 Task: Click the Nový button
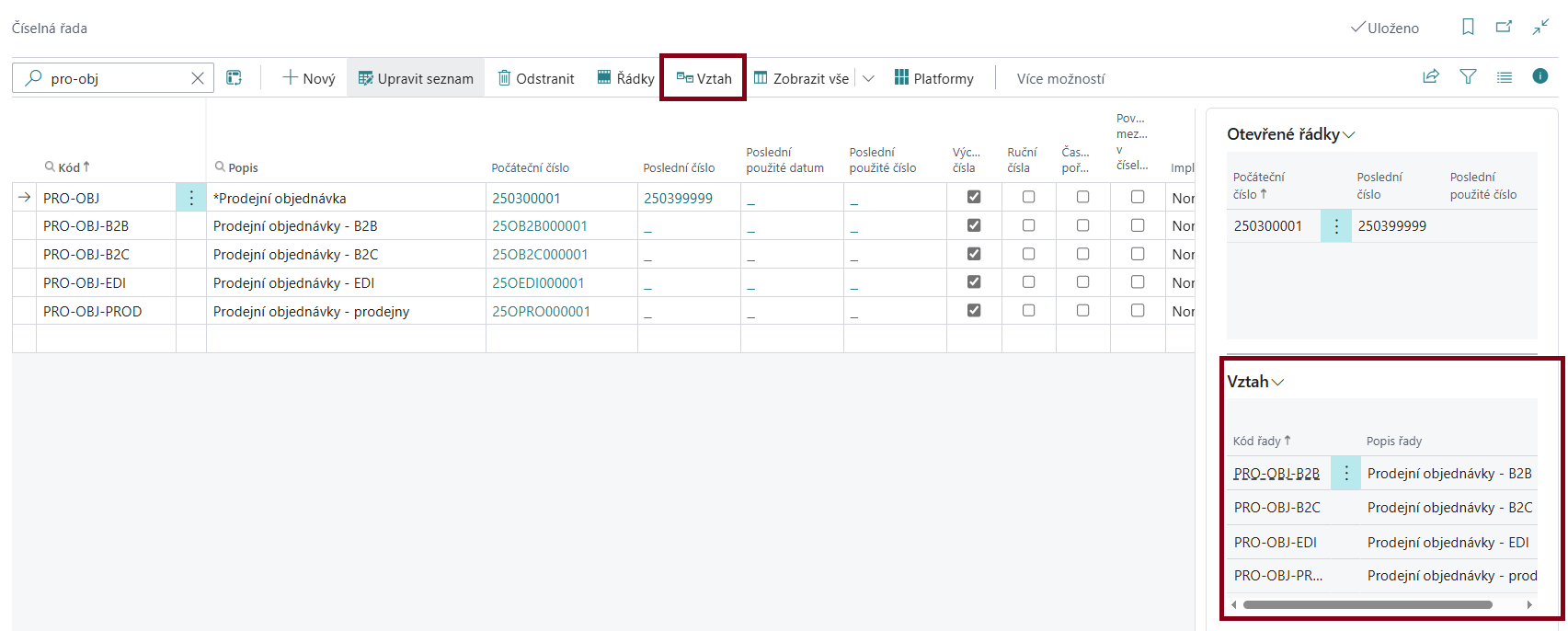(308, 78)
